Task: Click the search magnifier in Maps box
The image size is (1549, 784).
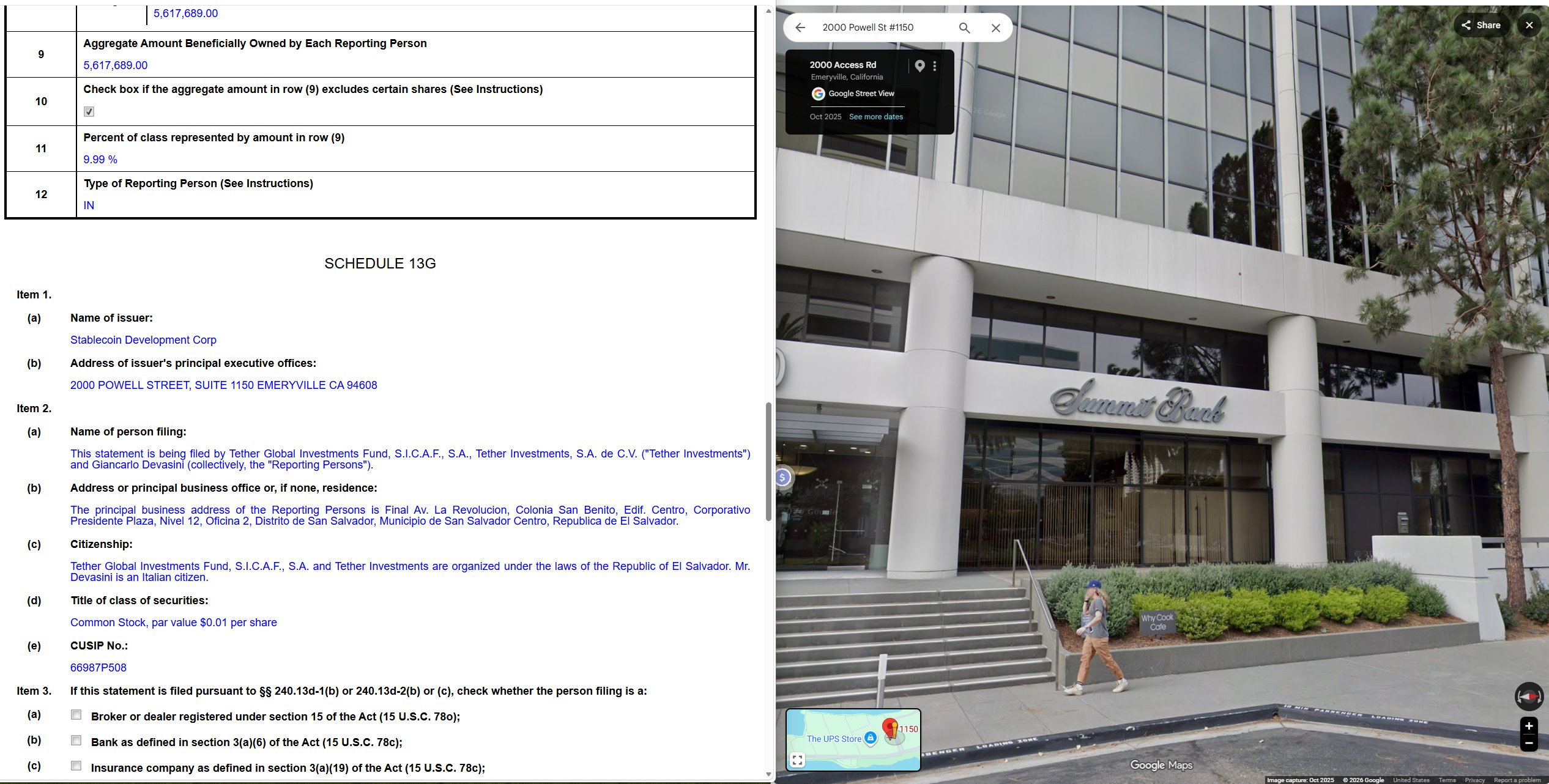Action: [964, 28]
